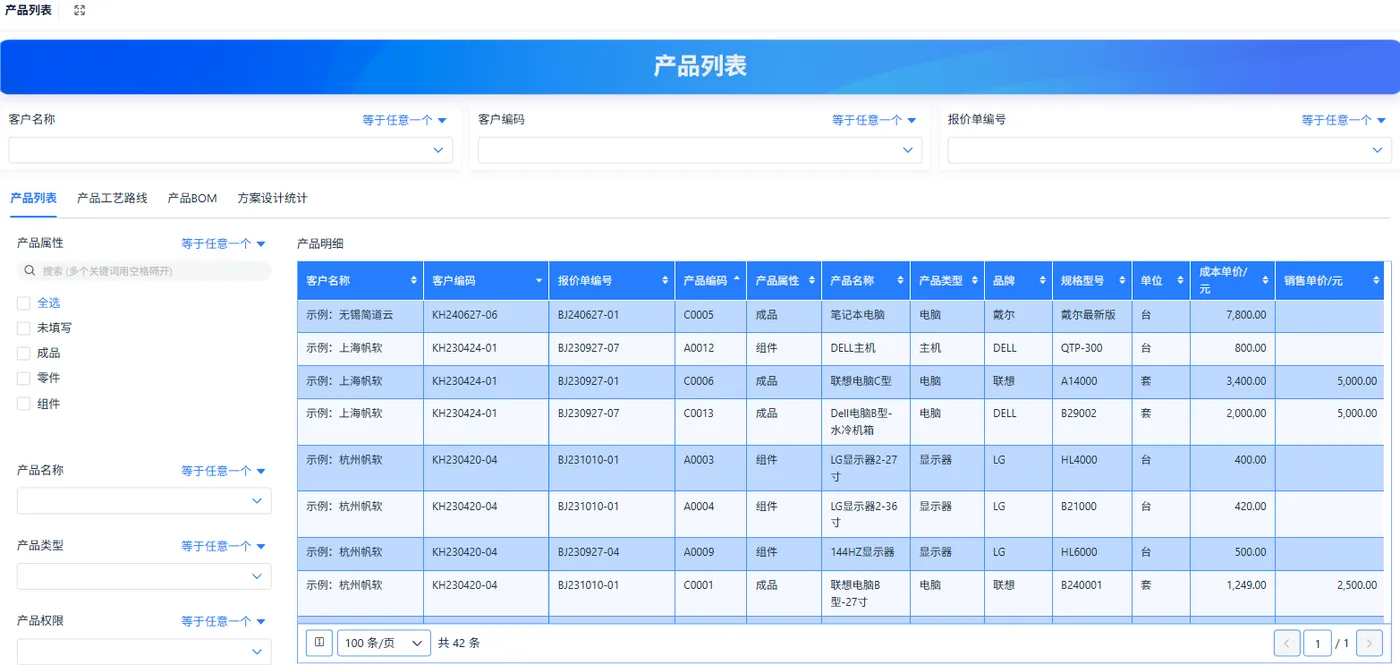Sort by 产品编码 column arrow
Screen dimensions: 1400x665
(738, 280)
